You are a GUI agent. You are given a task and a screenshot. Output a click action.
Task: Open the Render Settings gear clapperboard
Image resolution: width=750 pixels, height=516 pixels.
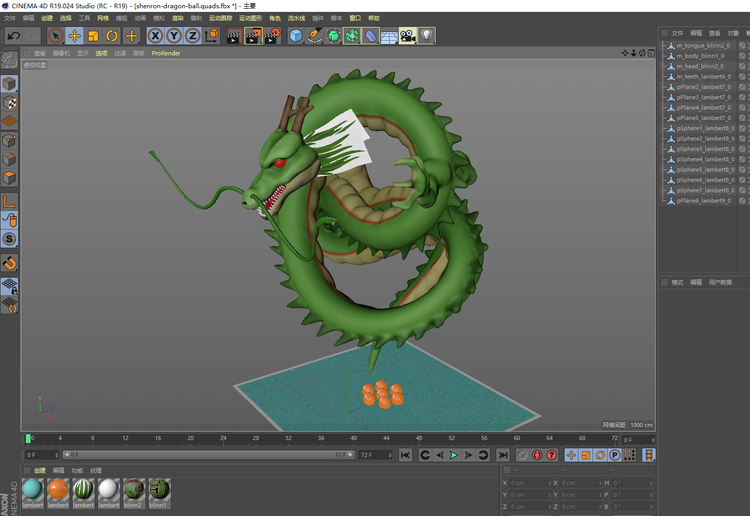point(272,36)
